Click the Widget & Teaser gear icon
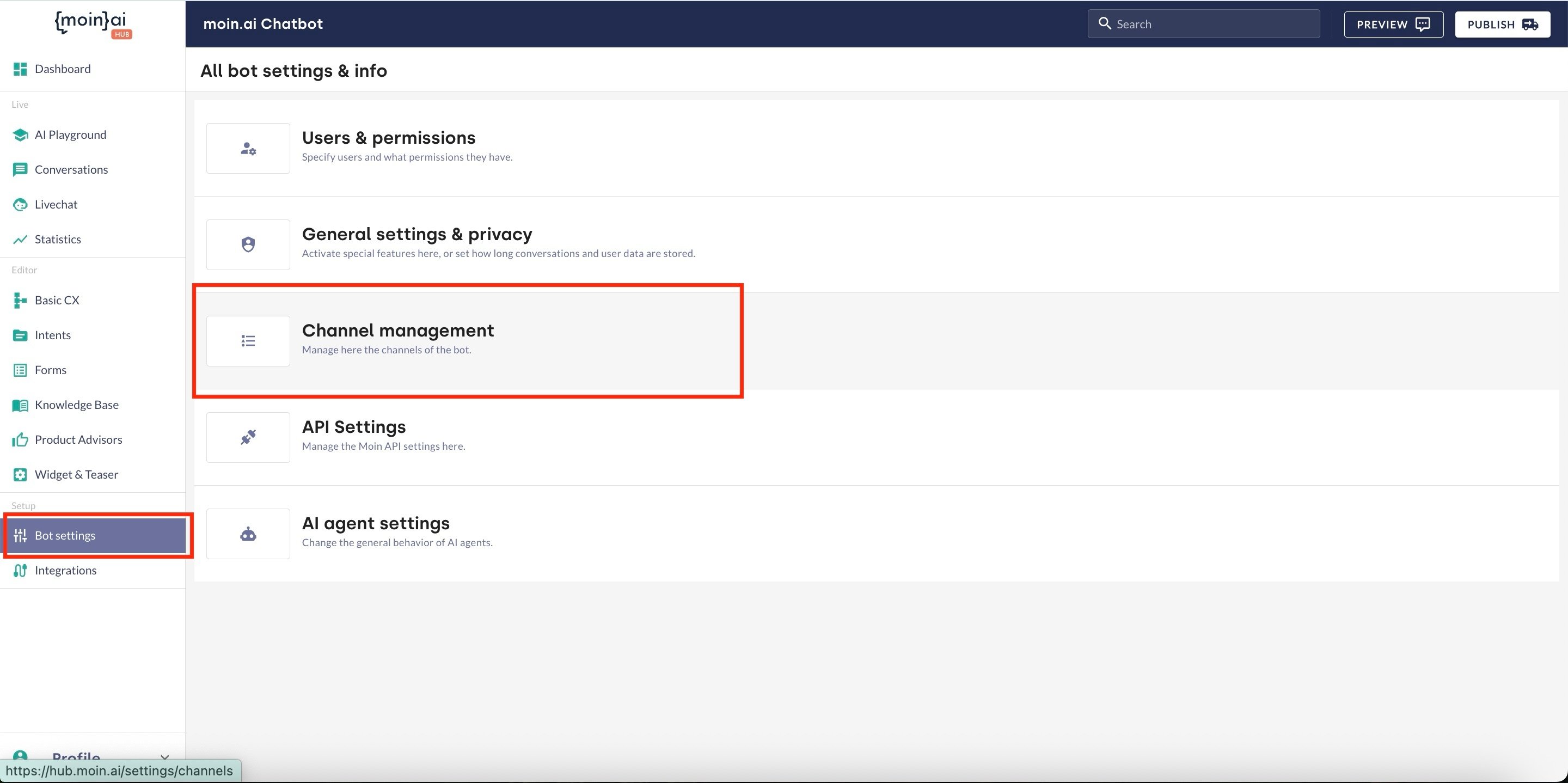1568x783 pixels. (x=20, y=474)
